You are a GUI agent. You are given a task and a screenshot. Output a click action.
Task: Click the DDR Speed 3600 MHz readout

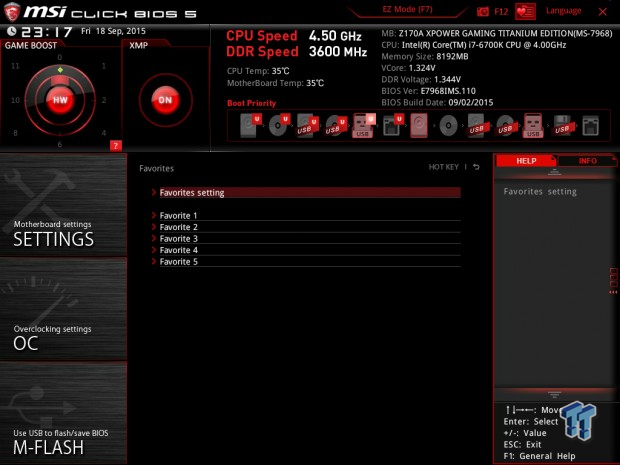(297, 51)
